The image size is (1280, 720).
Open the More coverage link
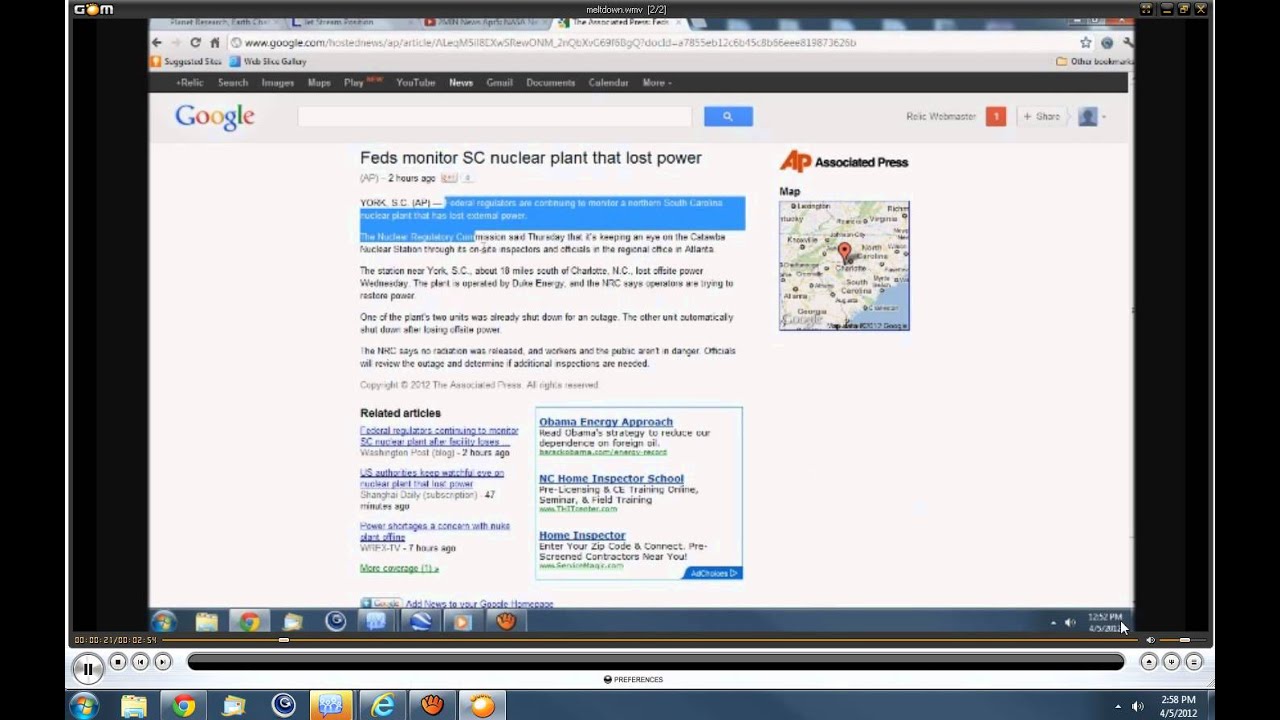[399, 568]
